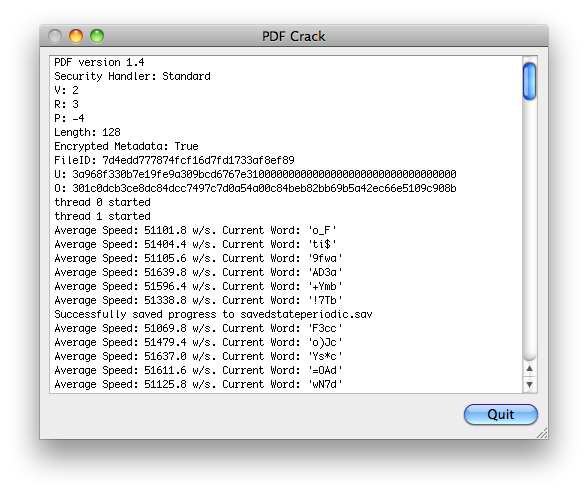Click the Quit button
This screenshot has width=588, height=494.
pos(501,414)
